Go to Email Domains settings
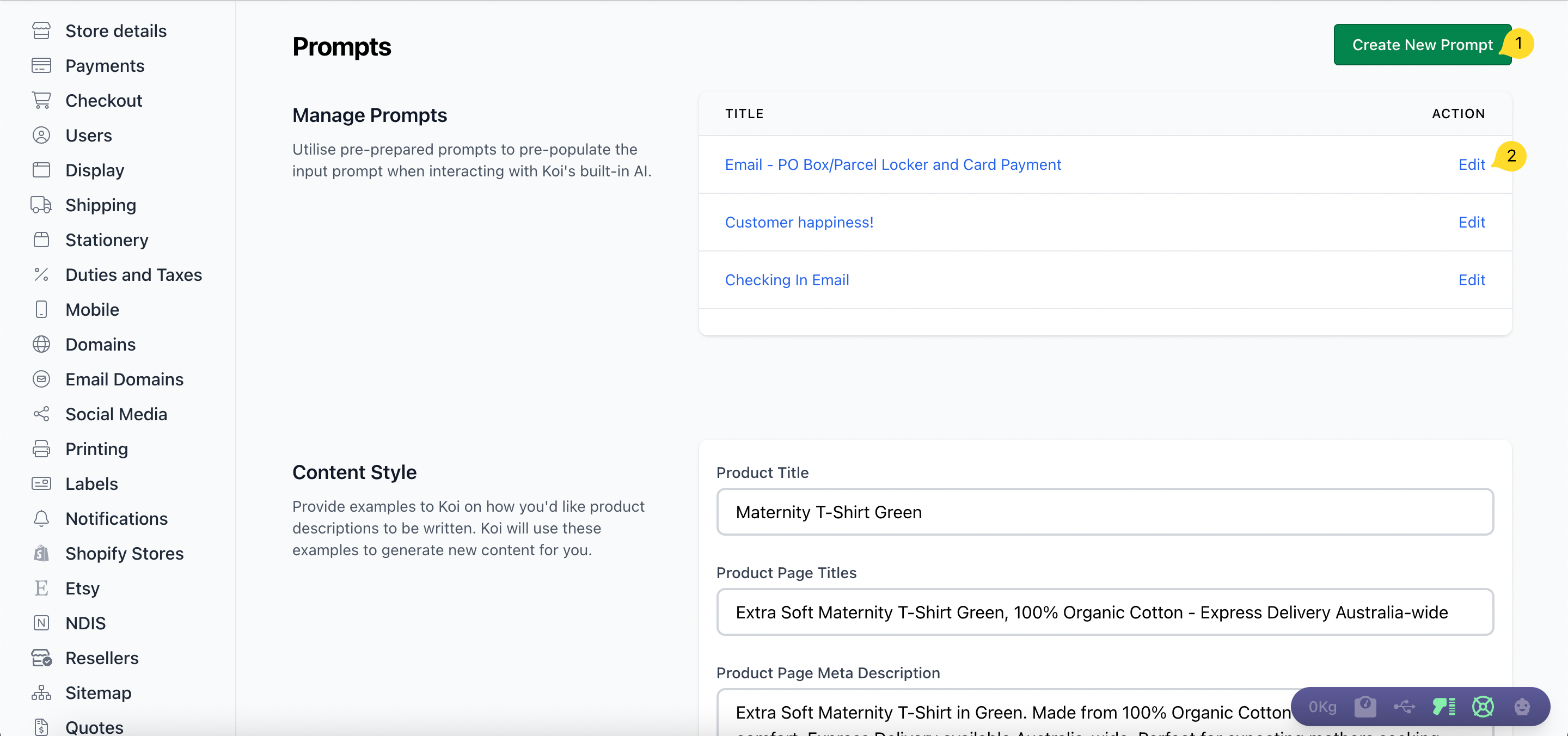This screenshot has width=1568, height=736. tap(124, 379)
